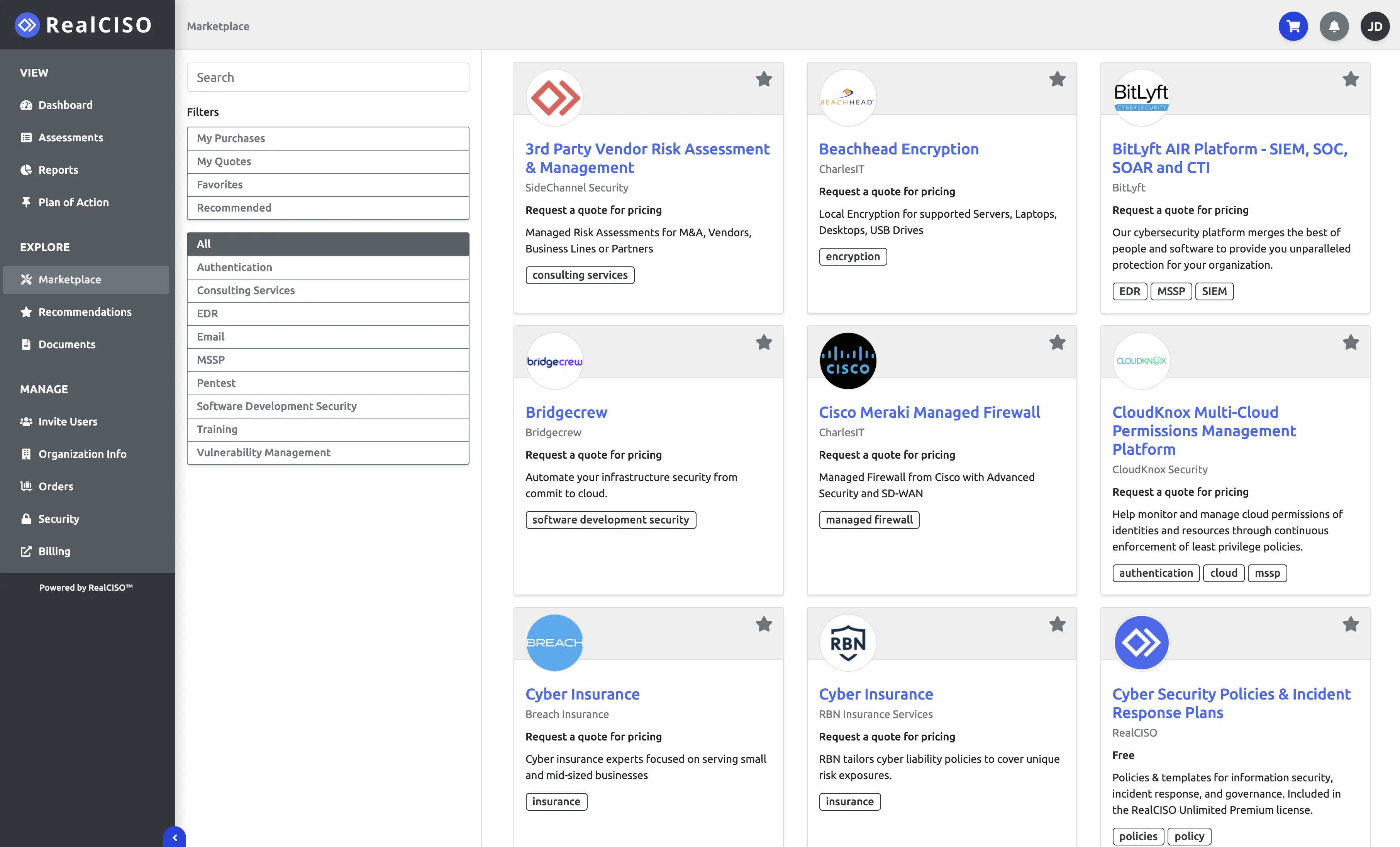
Task: Click the BitLyft Cybersecurity logo thumbnail
Action: coord(1141,98)
